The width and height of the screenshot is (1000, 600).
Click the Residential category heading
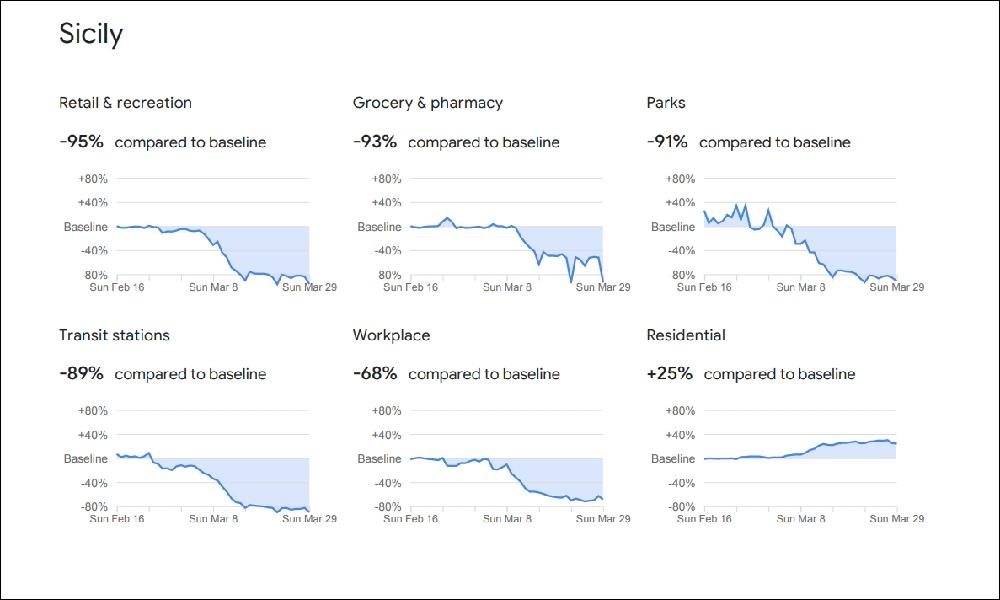click(686, 335)
